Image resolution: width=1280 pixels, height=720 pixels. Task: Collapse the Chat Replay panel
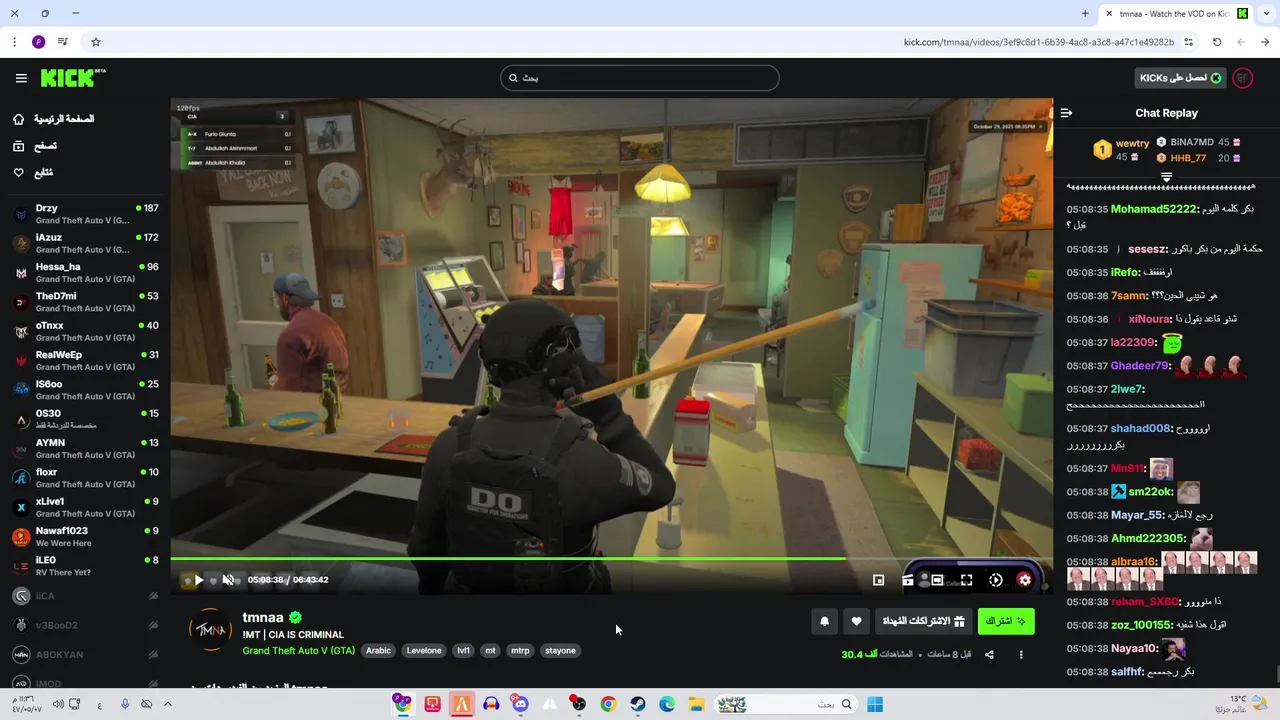[x=1066, y=113]
